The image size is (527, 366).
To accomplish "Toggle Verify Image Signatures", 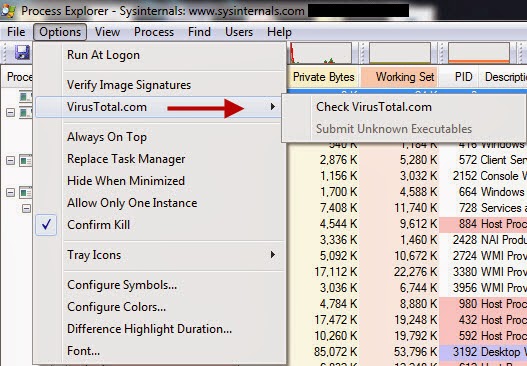I will [159, 85].
